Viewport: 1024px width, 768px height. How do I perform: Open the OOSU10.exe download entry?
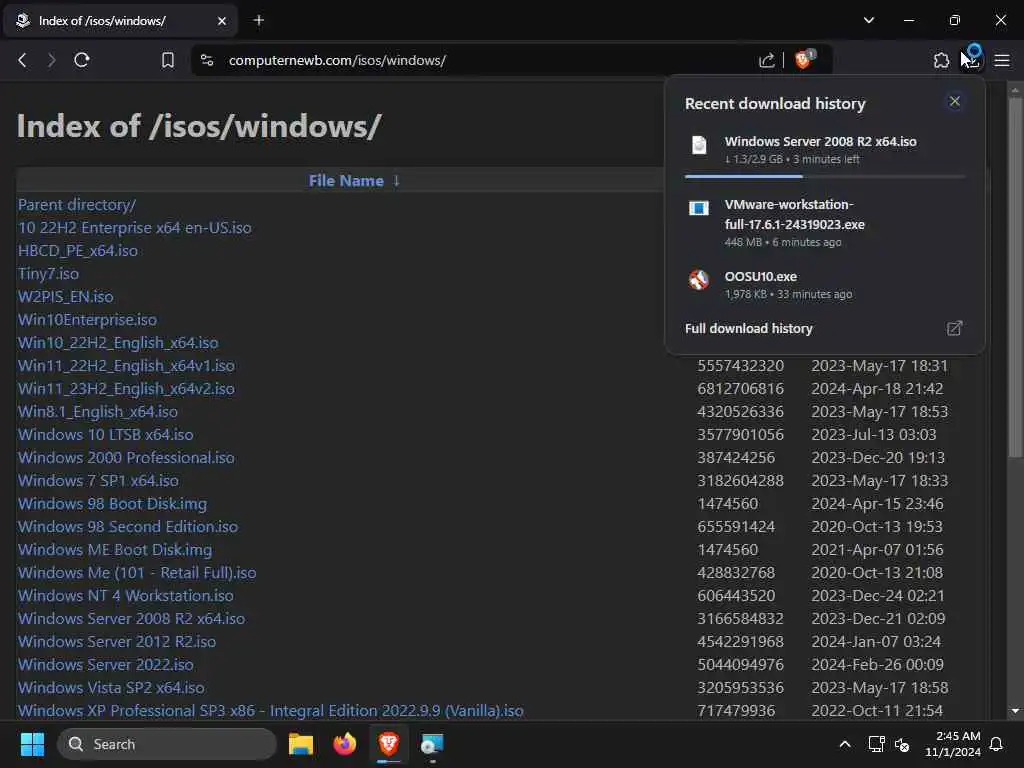[824, 284]
